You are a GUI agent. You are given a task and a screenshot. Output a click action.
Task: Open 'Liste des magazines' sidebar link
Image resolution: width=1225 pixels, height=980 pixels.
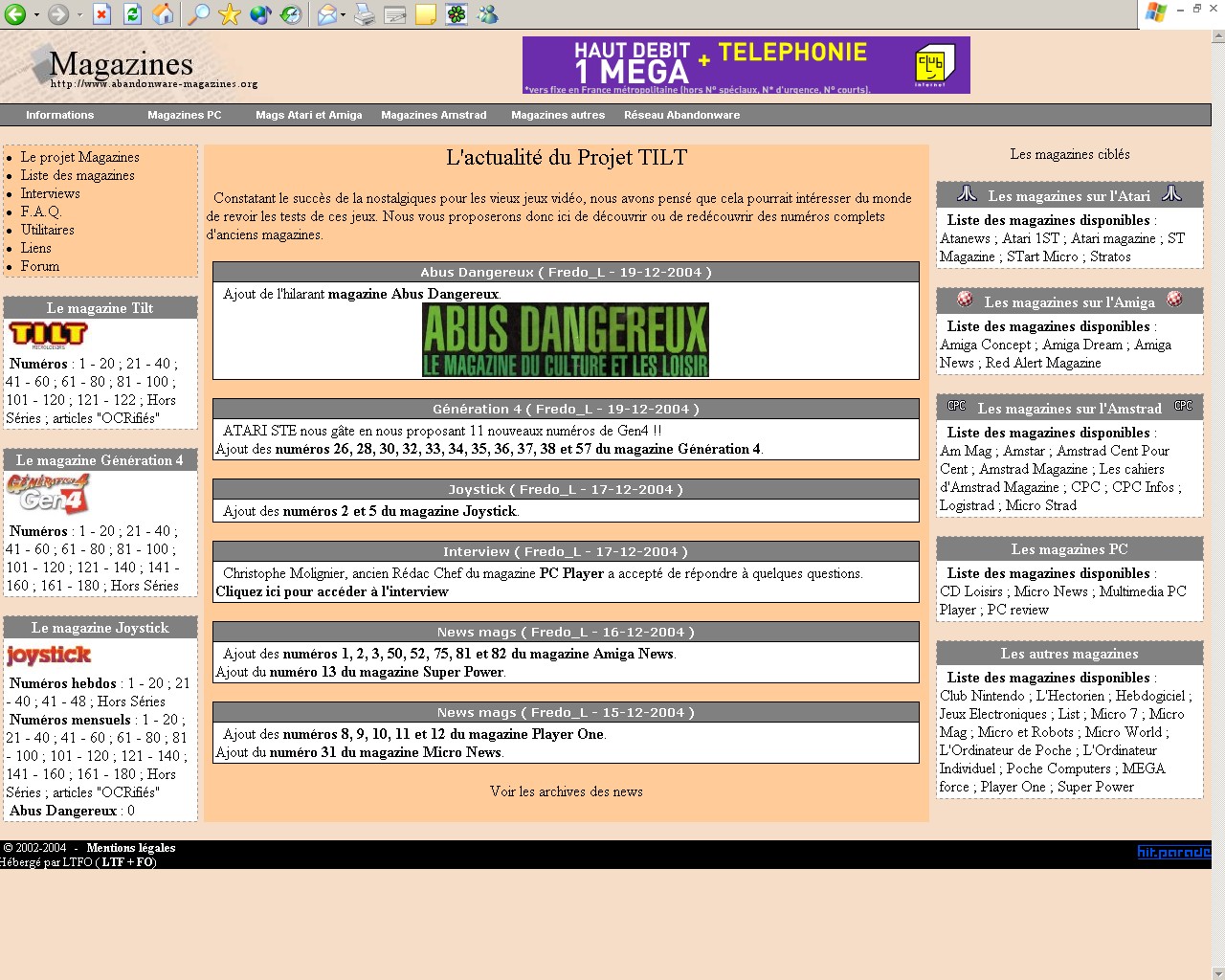click(x=78, y=175)
